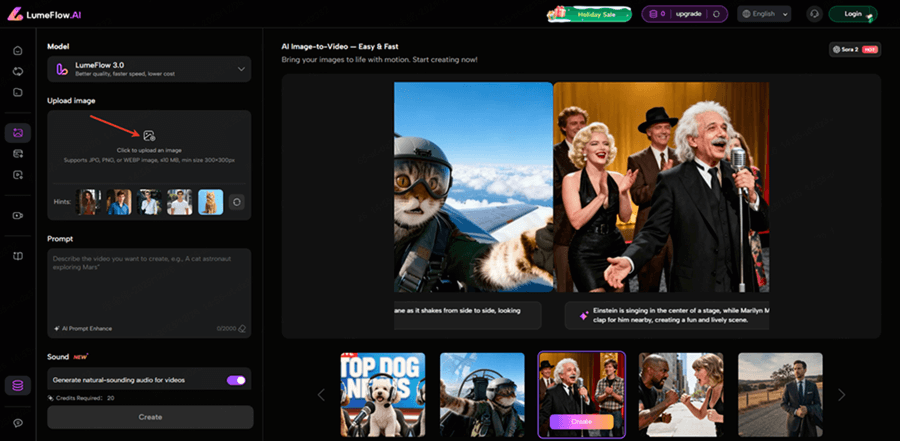Click the chat bubble icon at sidebar bottom
This screenshot has height=441, width=900.
point(17,424)
